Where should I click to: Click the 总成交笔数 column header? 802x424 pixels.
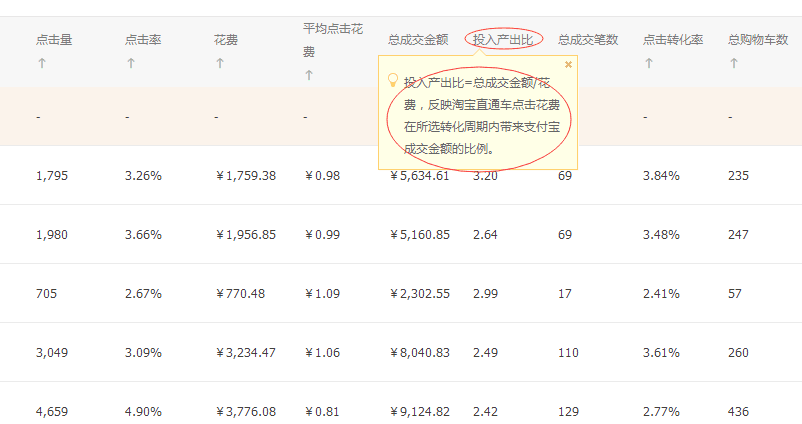pos(588,40)
